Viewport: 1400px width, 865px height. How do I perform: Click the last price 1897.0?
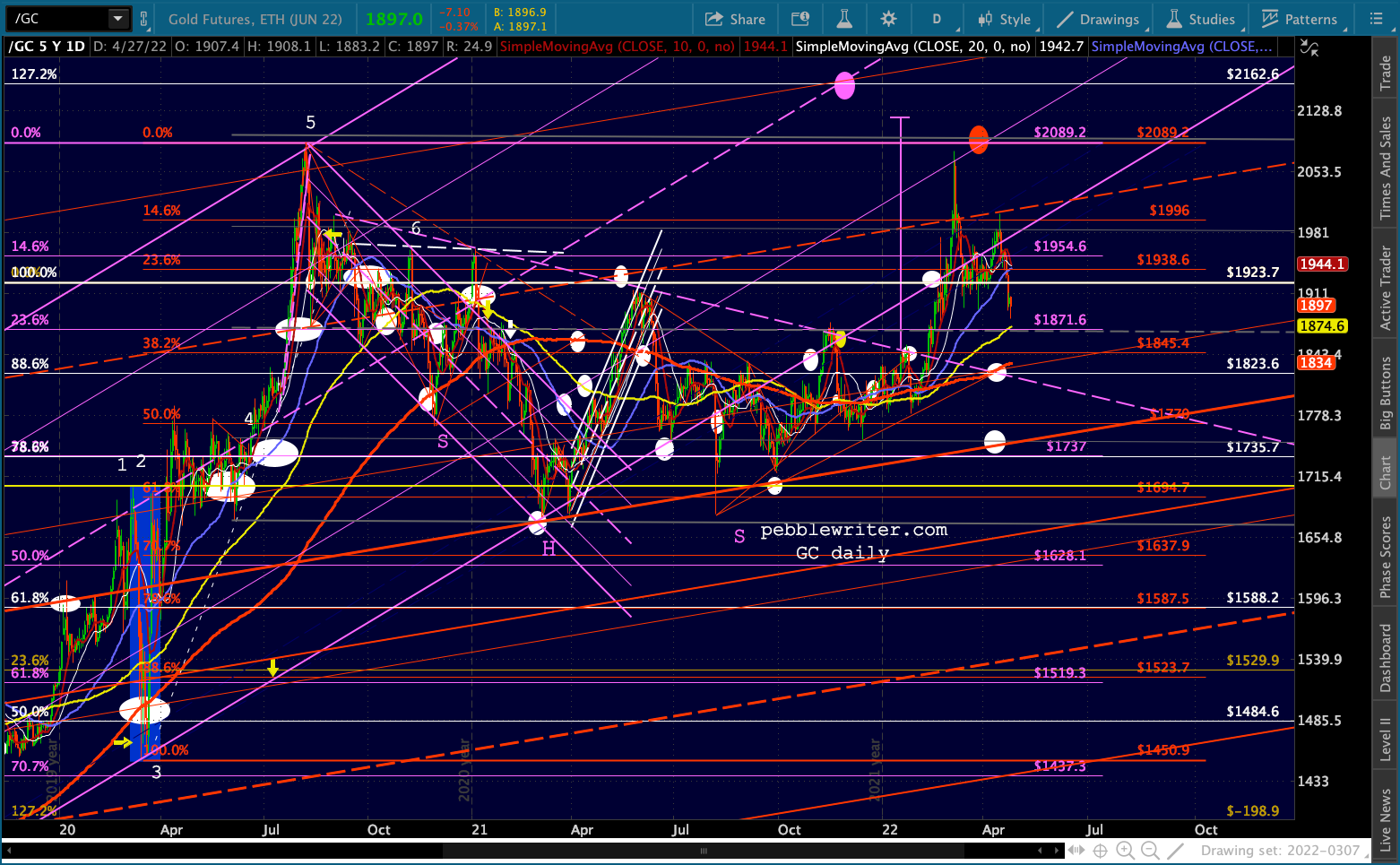[394, 19]
